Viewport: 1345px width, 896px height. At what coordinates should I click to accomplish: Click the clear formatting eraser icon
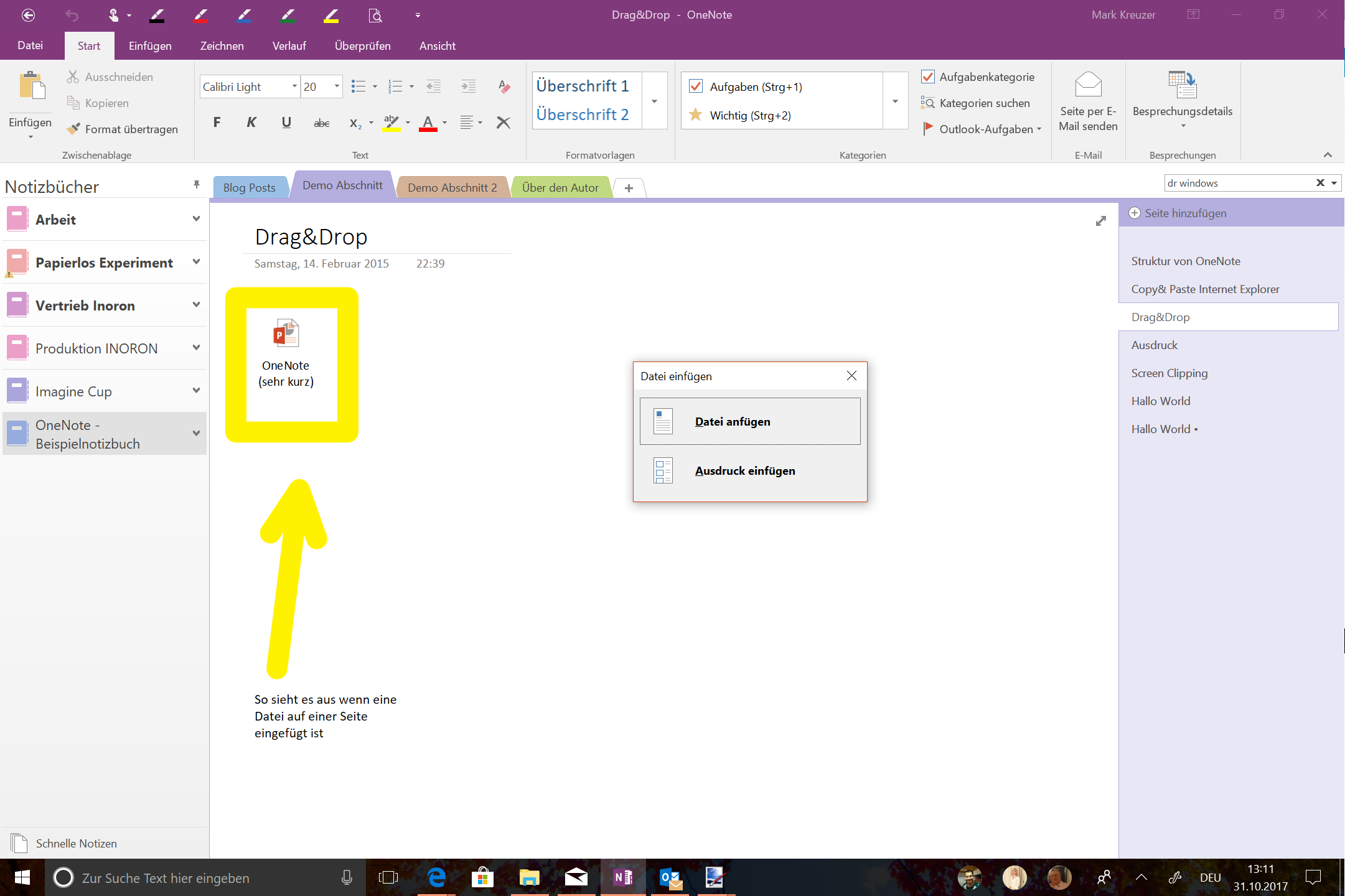pyautogui.click(x=504, y=86)
